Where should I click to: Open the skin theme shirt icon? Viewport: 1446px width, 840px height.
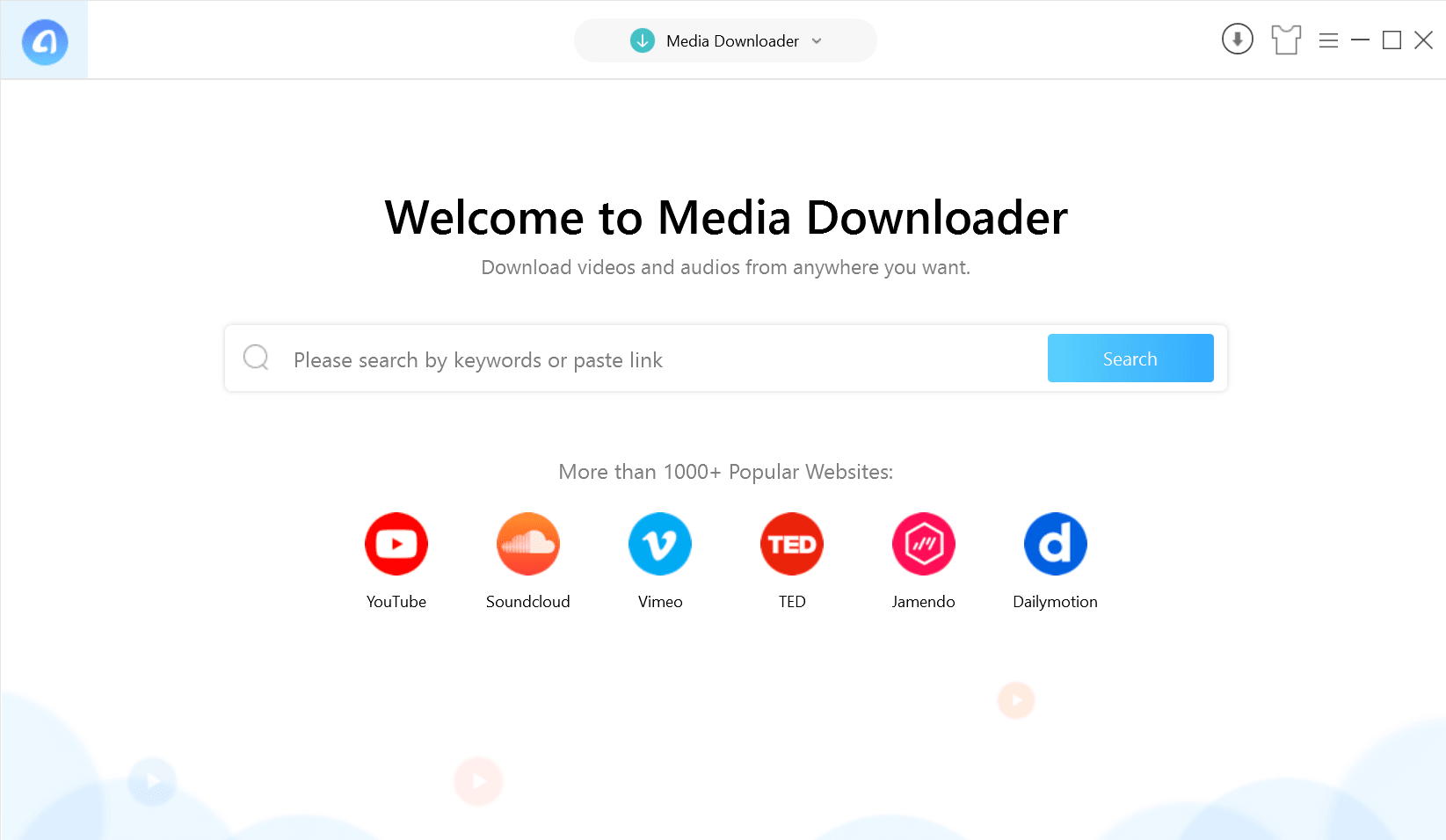(1286, 40)
